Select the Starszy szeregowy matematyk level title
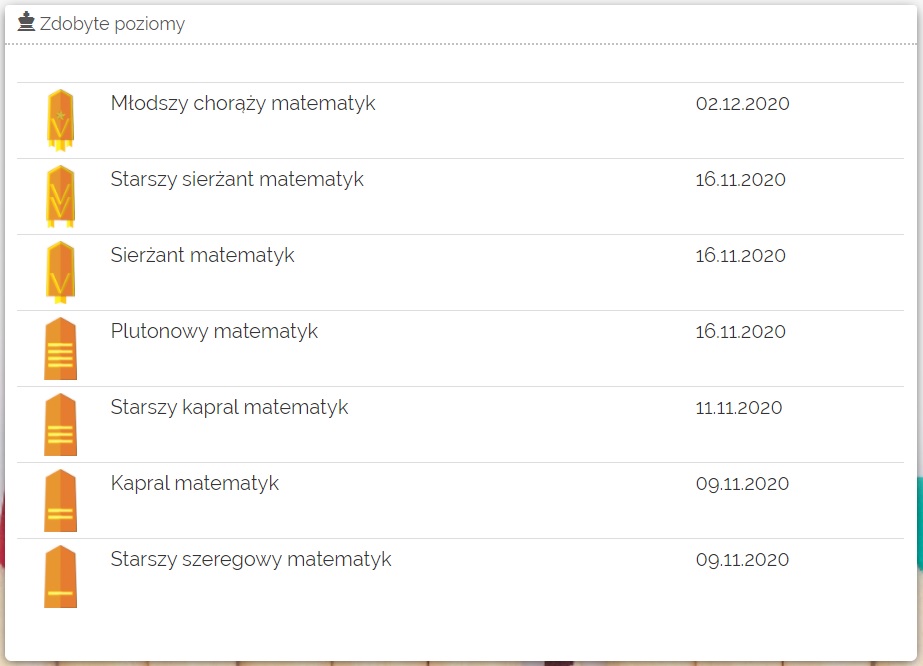Screen dimensions: 923x666 [251, 560]
